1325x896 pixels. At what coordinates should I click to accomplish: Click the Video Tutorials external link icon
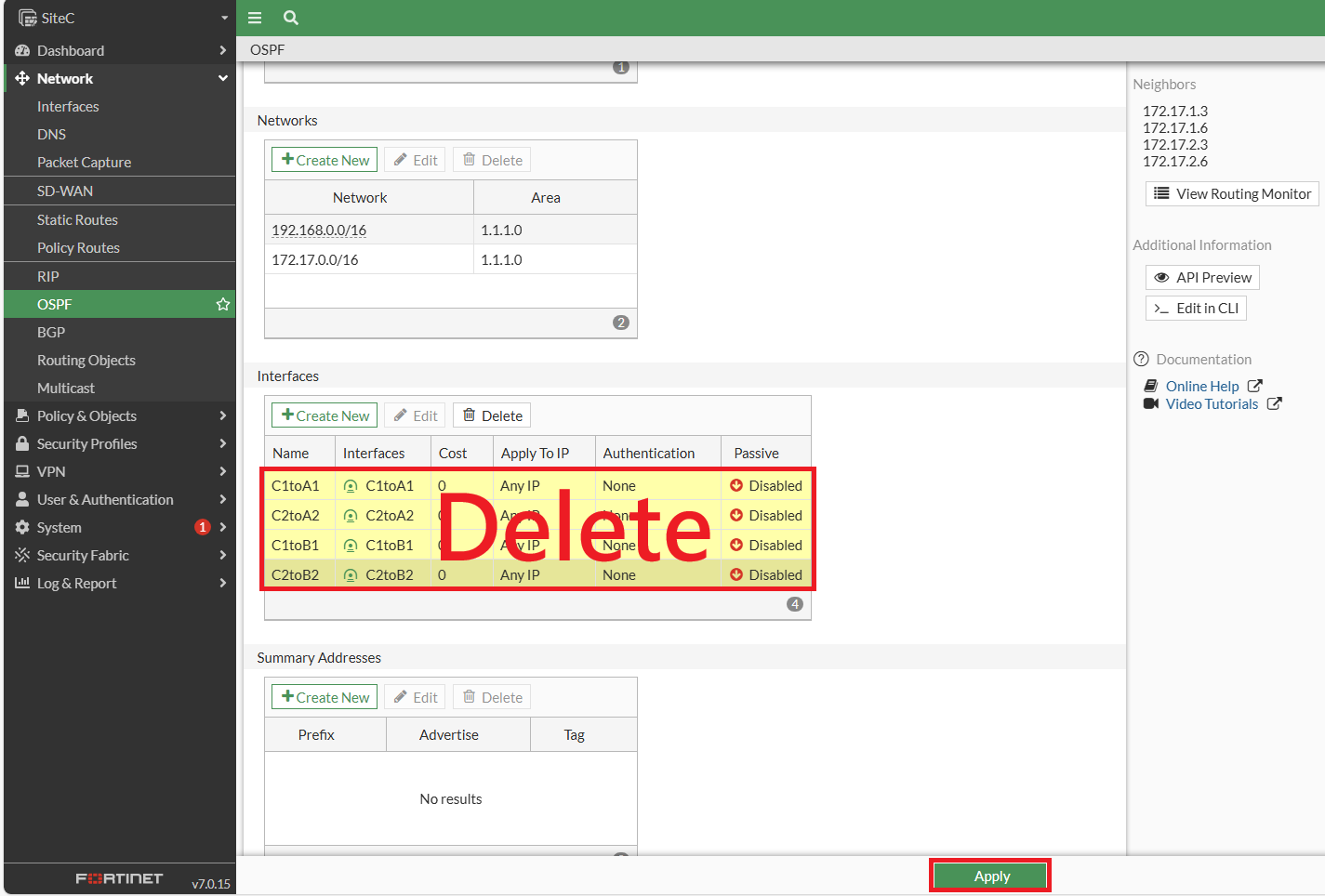(x=1274, y=403)
